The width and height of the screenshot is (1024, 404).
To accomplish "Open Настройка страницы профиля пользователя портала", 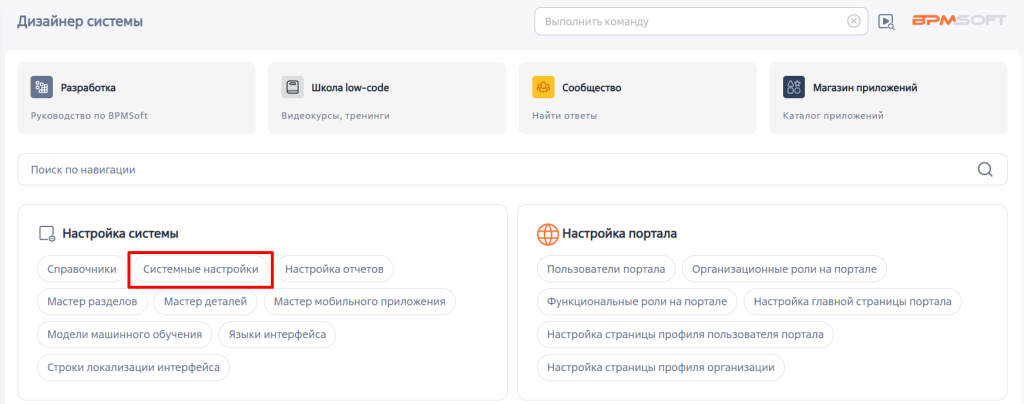I will pos(686,334).
